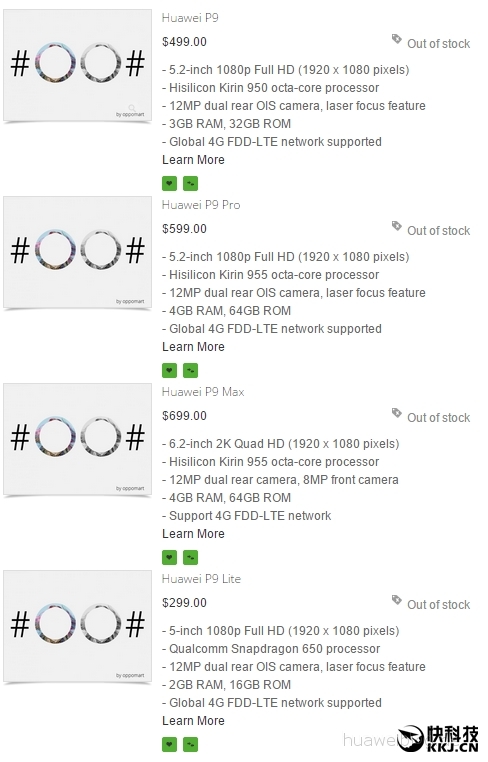Add Huawei P9 Max to wishlist
The image size is (488, 762).
click(169, 557)
